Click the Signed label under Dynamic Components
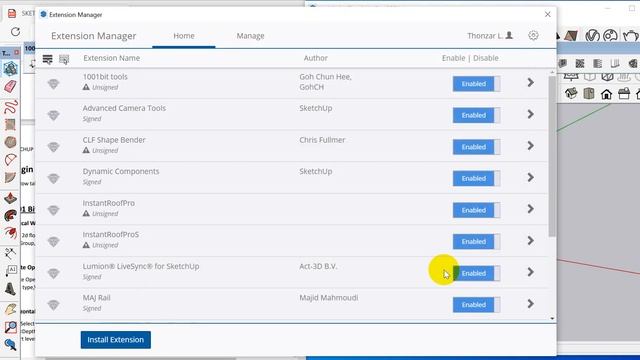The height and width of the screenshot is (360, 640). click(92, 182)
